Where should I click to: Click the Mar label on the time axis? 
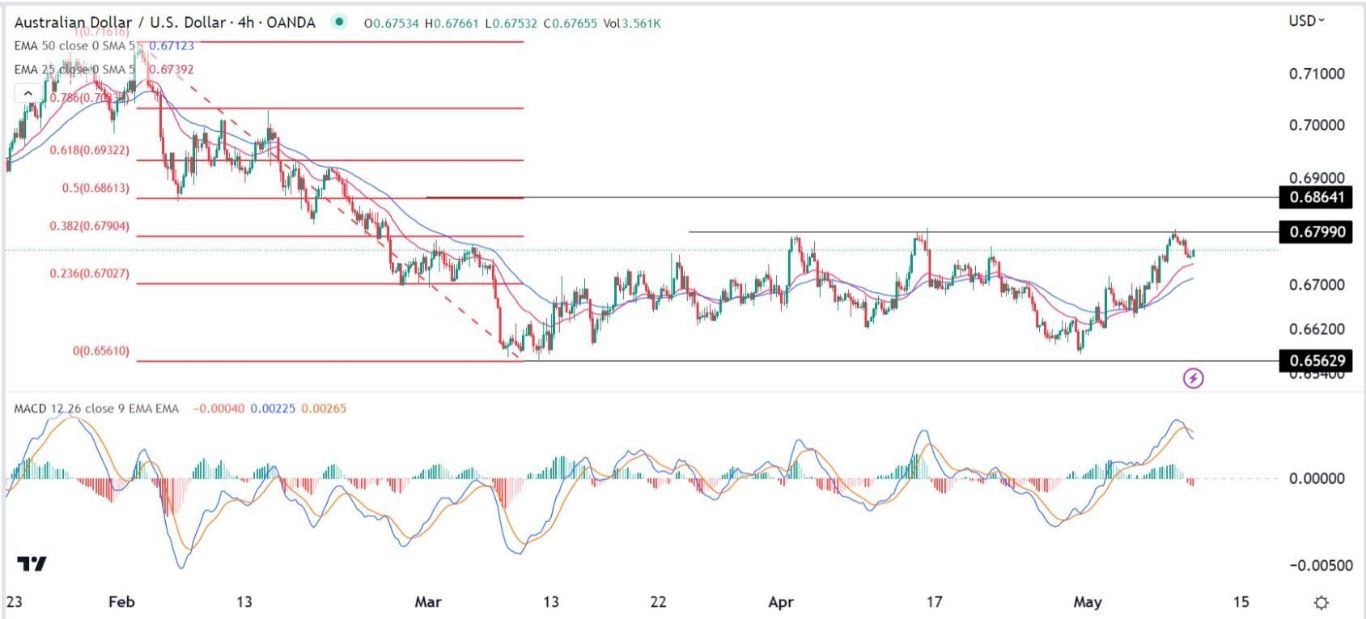click(428, 602)
